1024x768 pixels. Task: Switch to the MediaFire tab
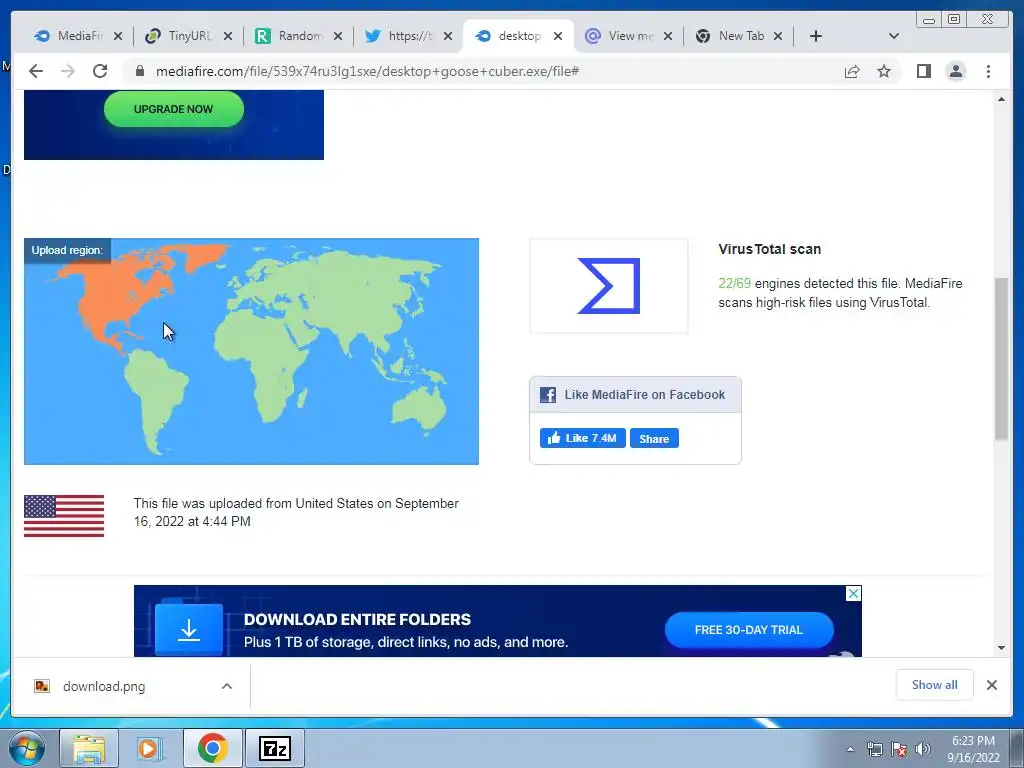tap(79, 36)
